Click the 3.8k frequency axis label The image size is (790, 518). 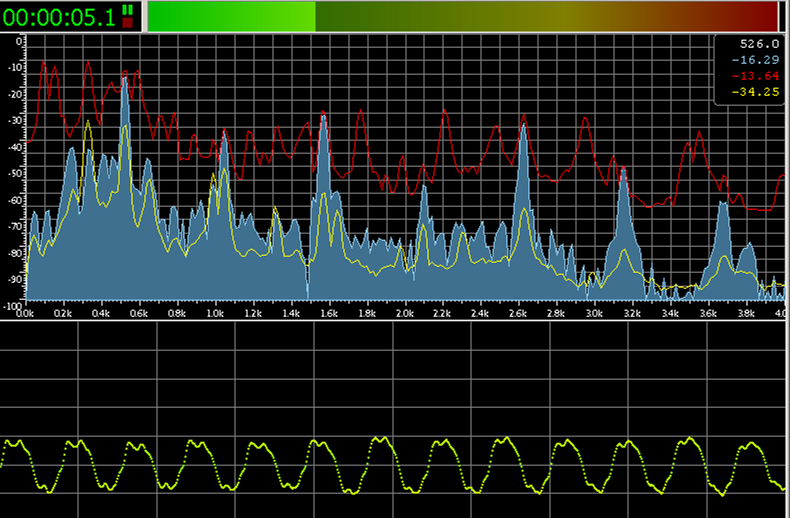(x=746, y=313)
